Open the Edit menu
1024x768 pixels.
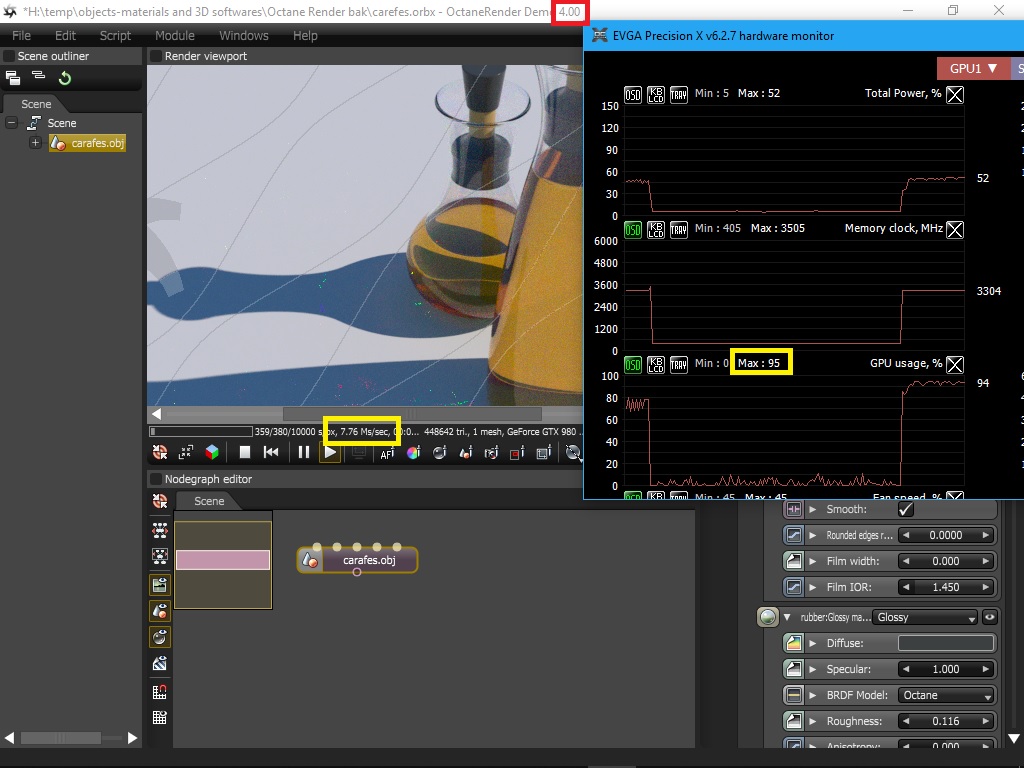click(65, 35)
